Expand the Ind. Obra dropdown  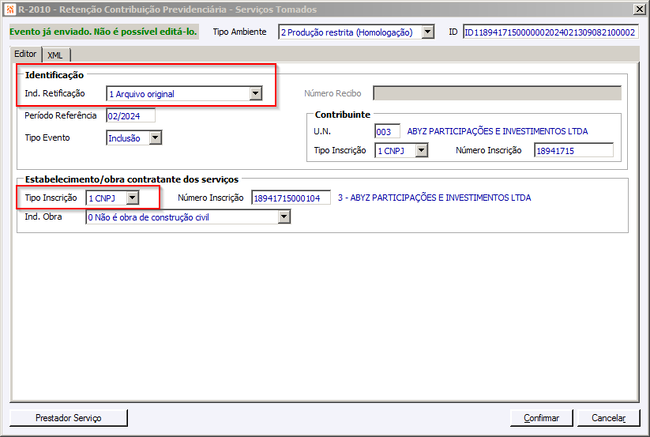click(284, 217)
